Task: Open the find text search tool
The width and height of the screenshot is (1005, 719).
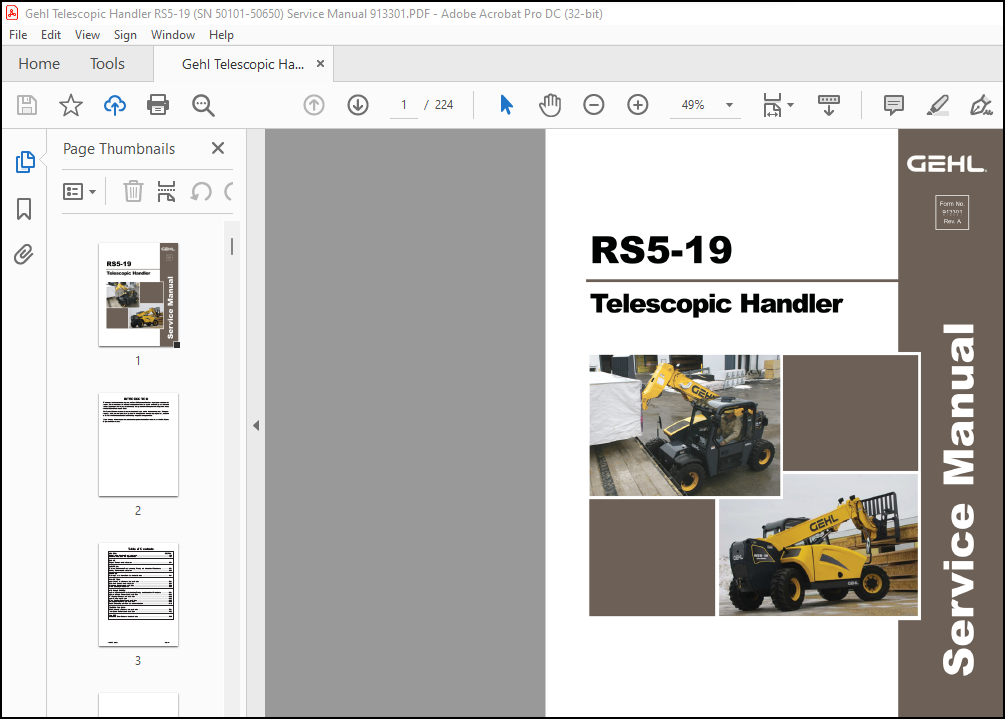Action: tap(203, 105)
